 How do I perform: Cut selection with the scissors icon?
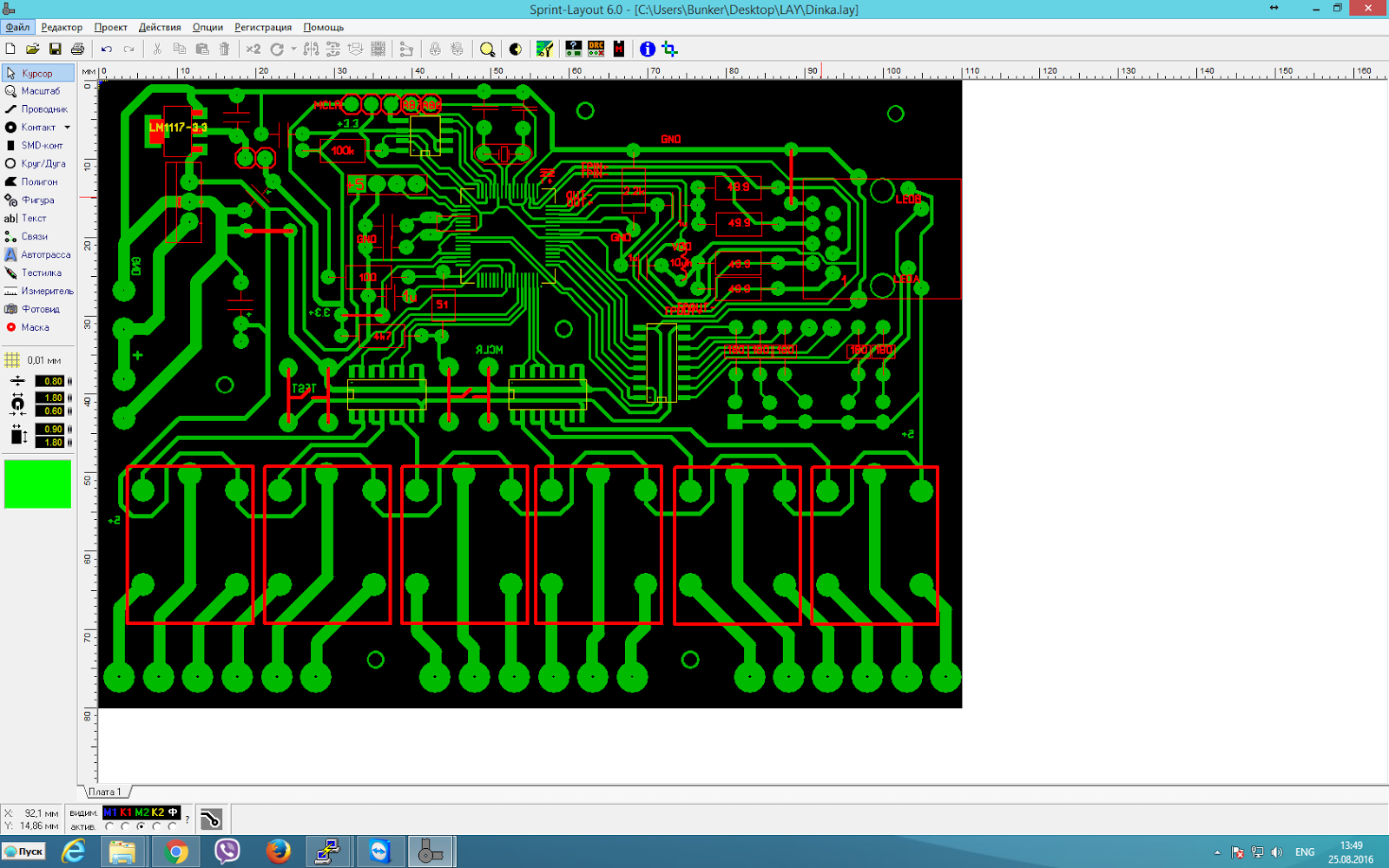tap(157, 49)
